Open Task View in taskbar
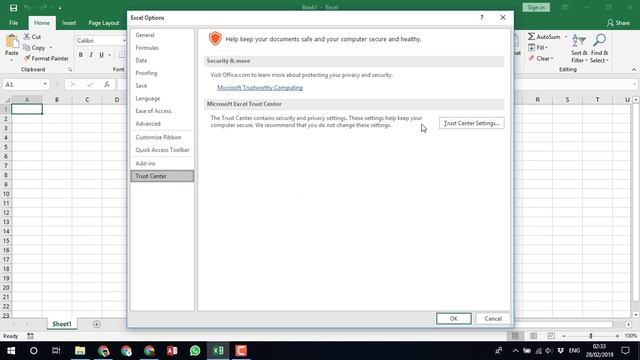The height and width of the screenshot is (360, 640). [56, 351]
